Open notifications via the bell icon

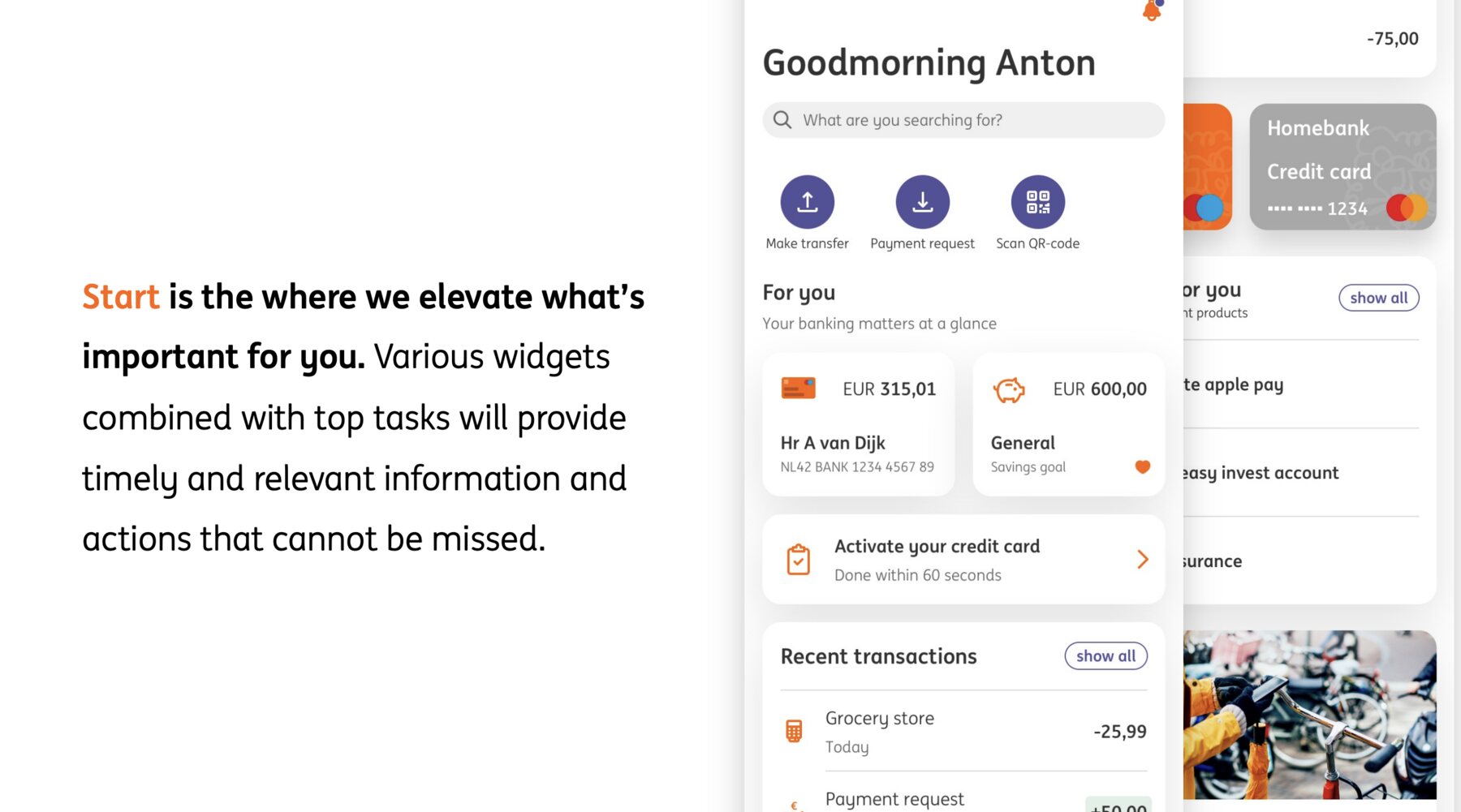coord(1152,10)
